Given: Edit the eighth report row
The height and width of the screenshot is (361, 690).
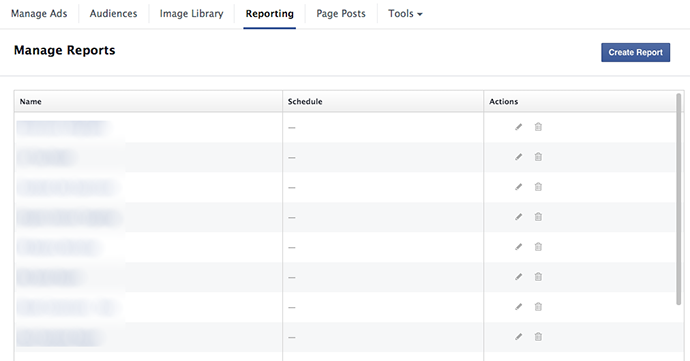Looking at the screenshot, I should coord(519,337).
